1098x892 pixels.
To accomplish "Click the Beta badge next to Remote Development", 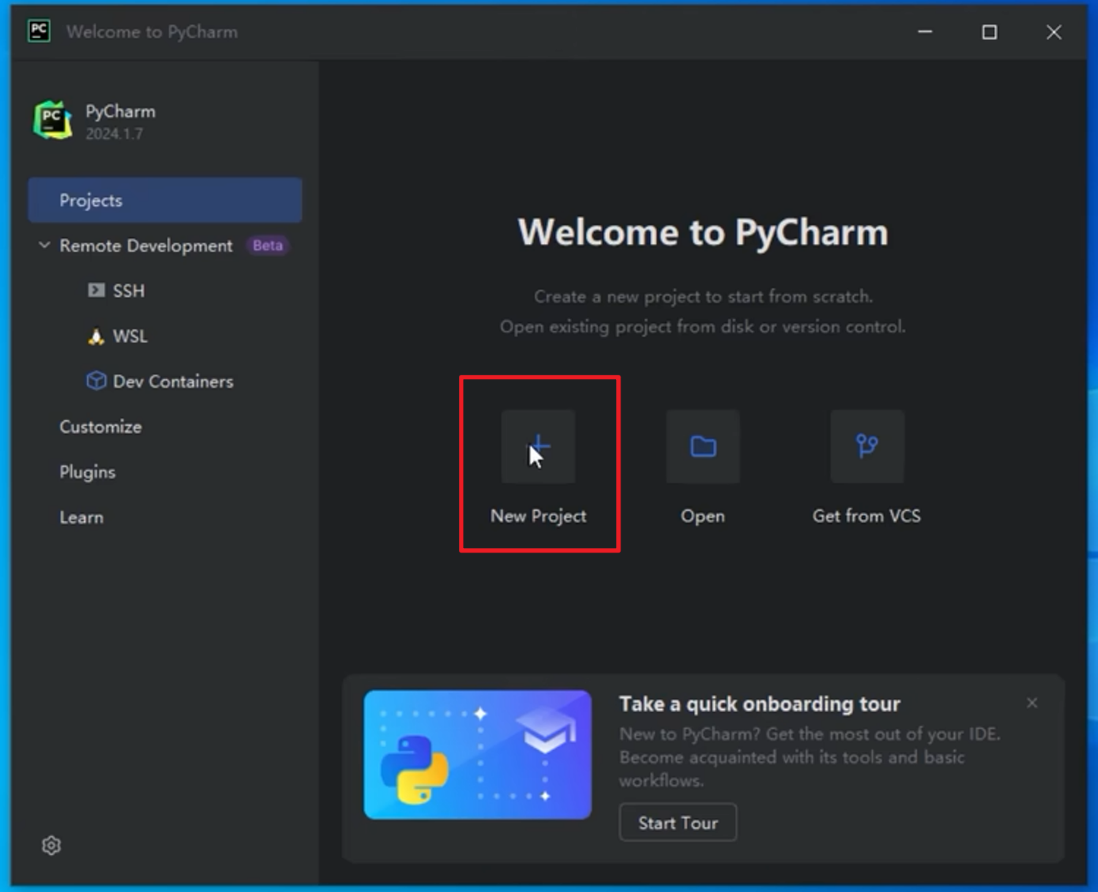I will (x=267, y=246).
